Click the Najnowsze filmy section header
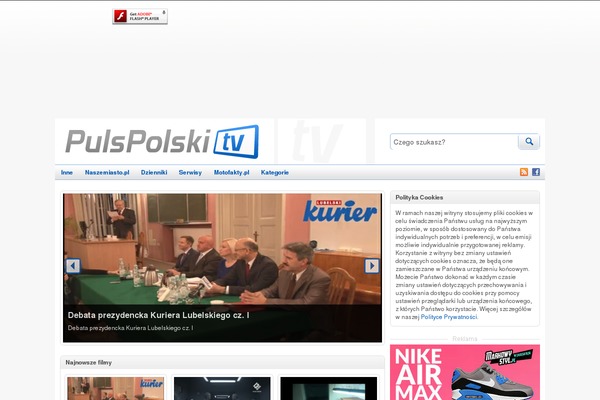The height and width of the screenshot is (400, 600). pos(88,362)
